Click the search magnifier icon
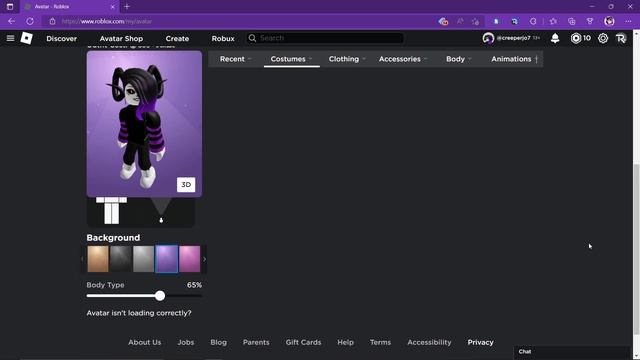The width and height of the screenshot is (640, 360). pyautogui.click(x=252, y=38)
